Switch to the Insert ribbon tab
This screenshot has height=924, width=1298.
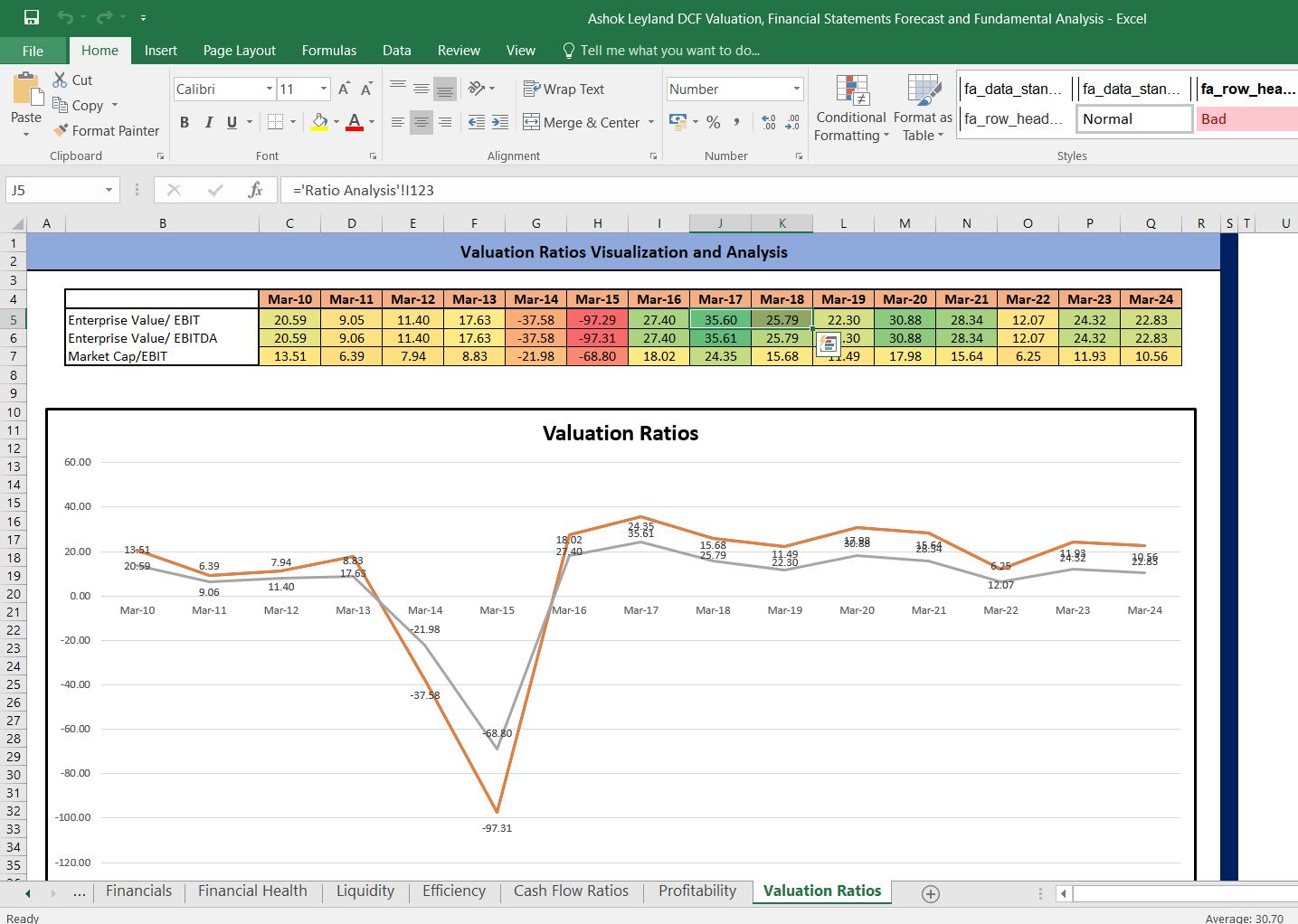(161, 51)
